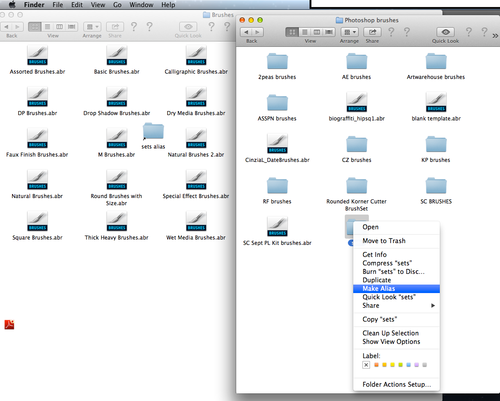Open the Go menu in menu bar
The width and height of the screenshot is (500, 401).
pyautogui.click(x=117, y=5)
